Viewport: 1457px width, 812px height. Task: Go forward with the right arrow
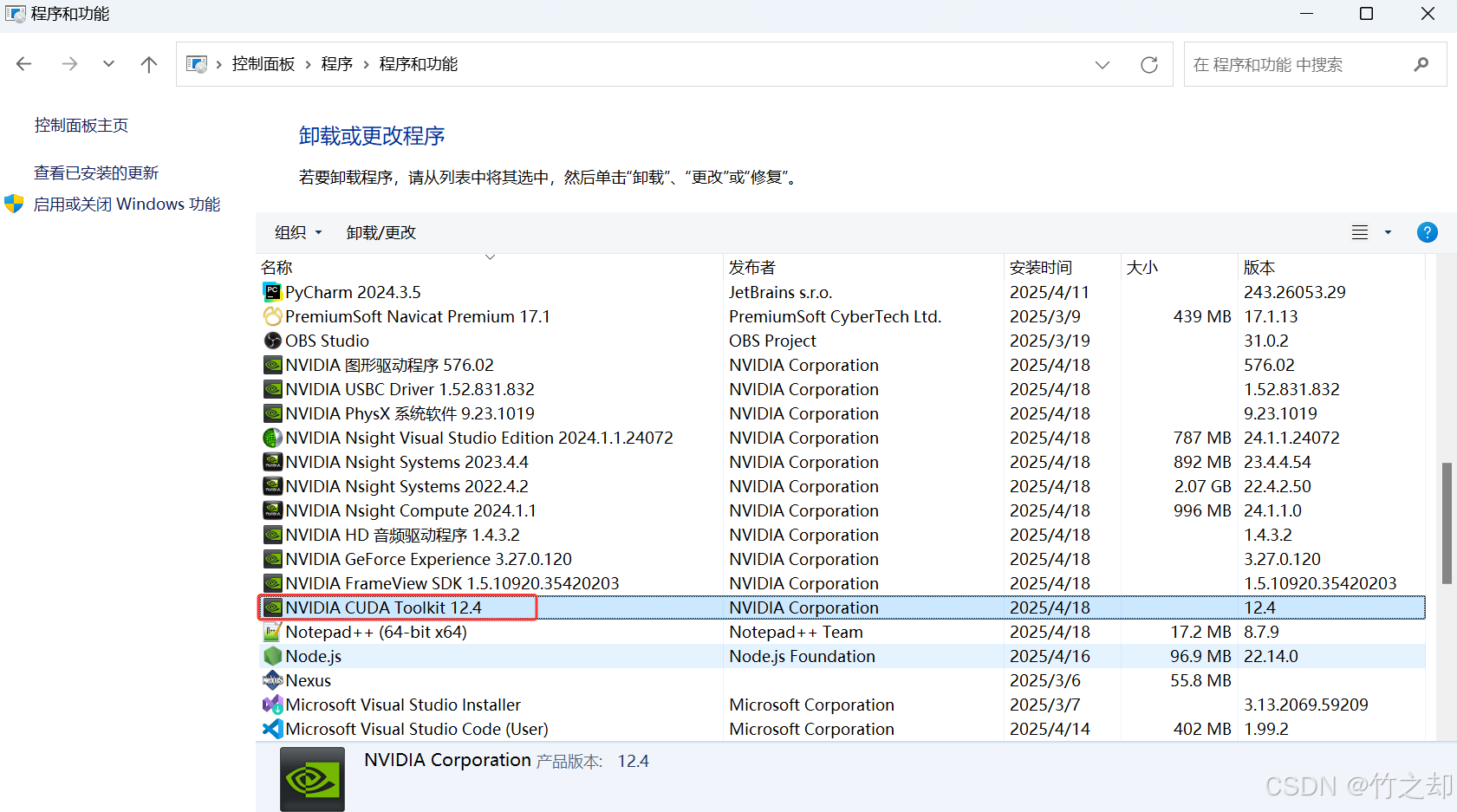69,64
